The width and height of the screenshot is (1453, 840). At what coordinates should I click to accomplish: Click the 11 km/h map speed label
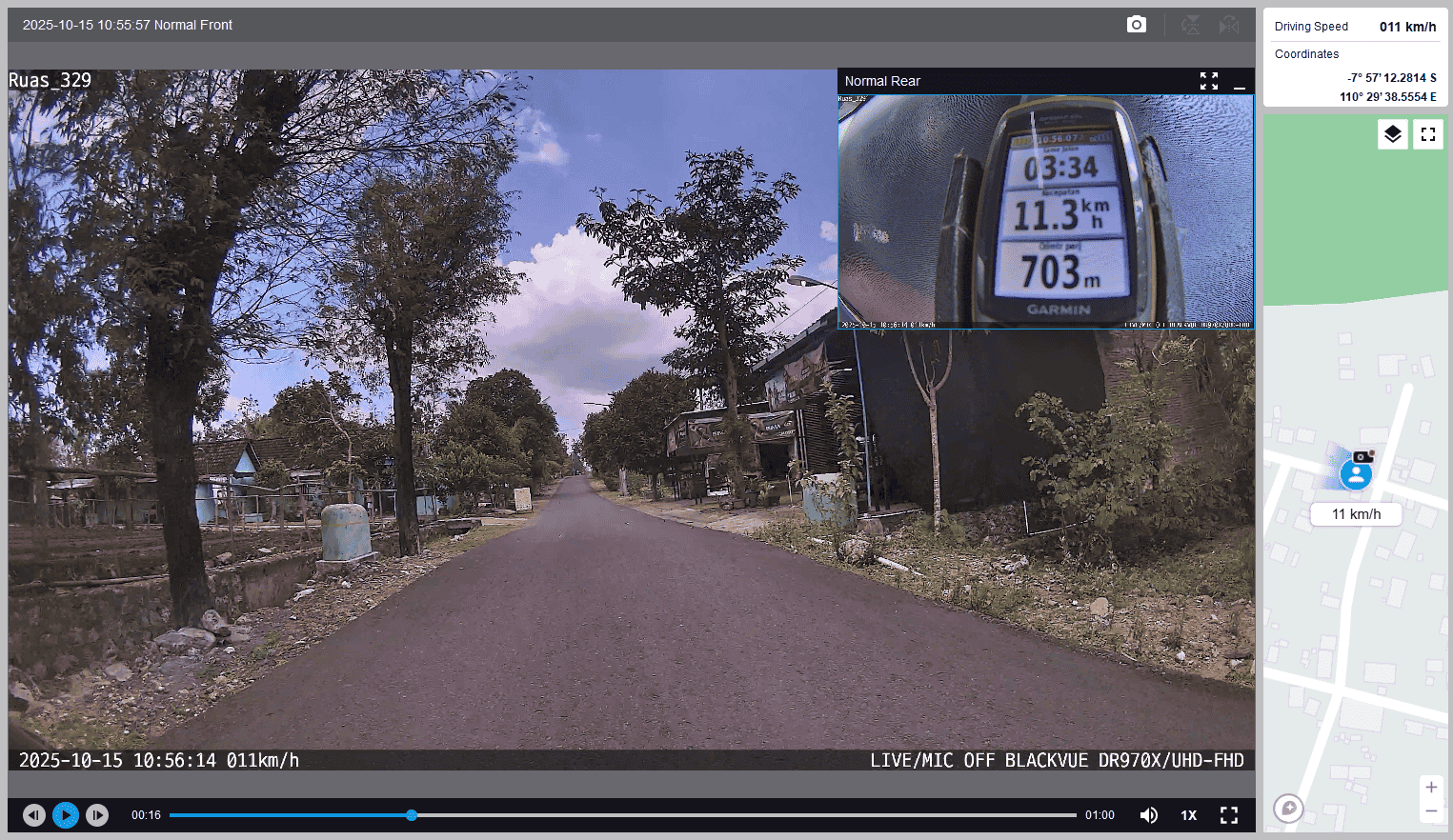click(1356, 514)
